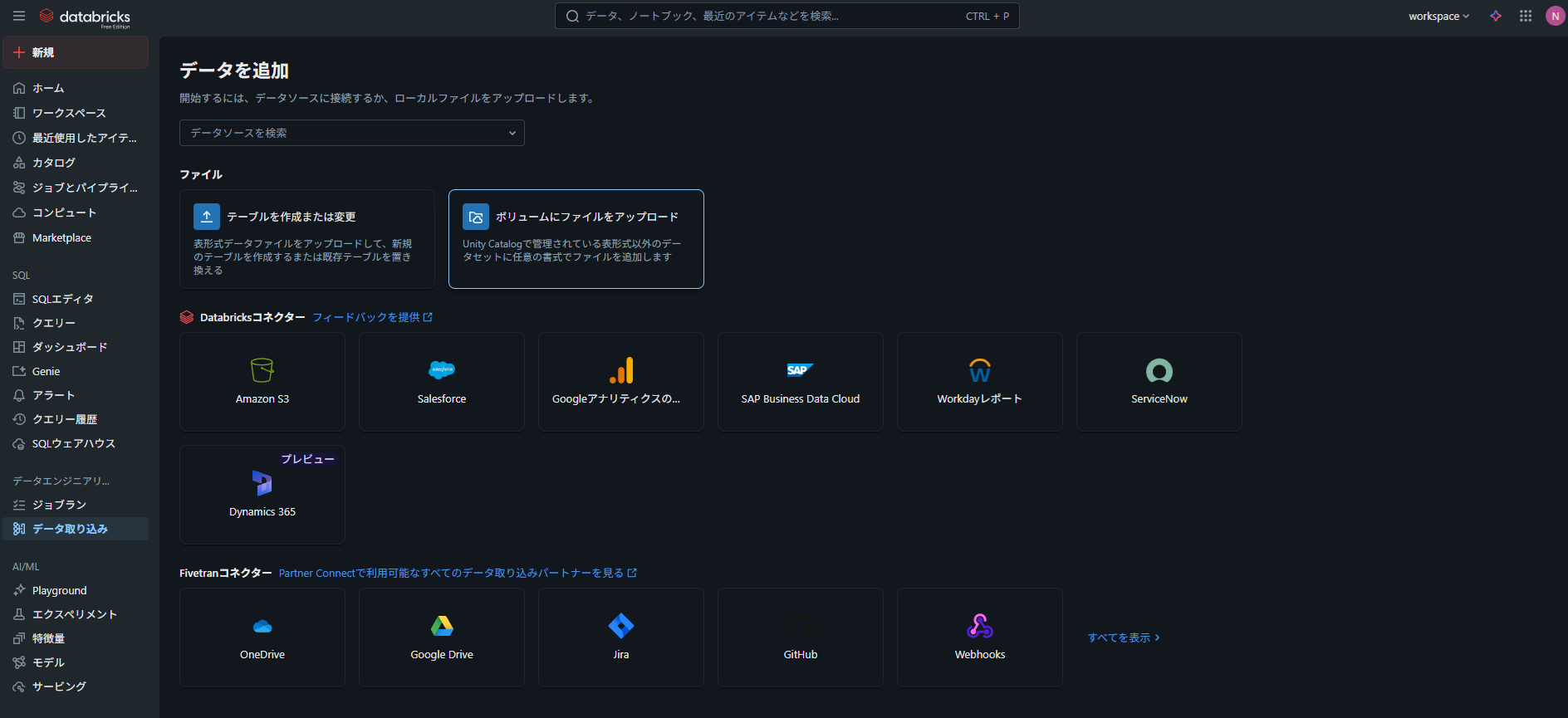
Task: Select the Webhooks Fivetran connector
Action: pos(980,637)
